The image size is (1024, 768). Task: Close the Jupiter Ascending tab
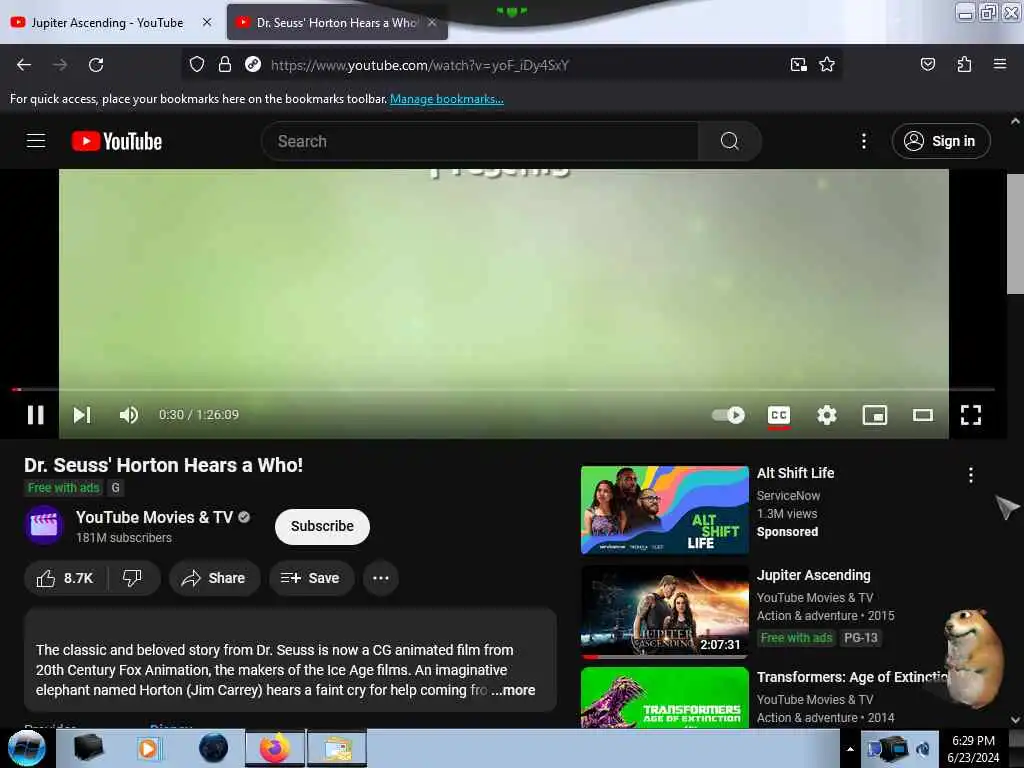[207, 22]
